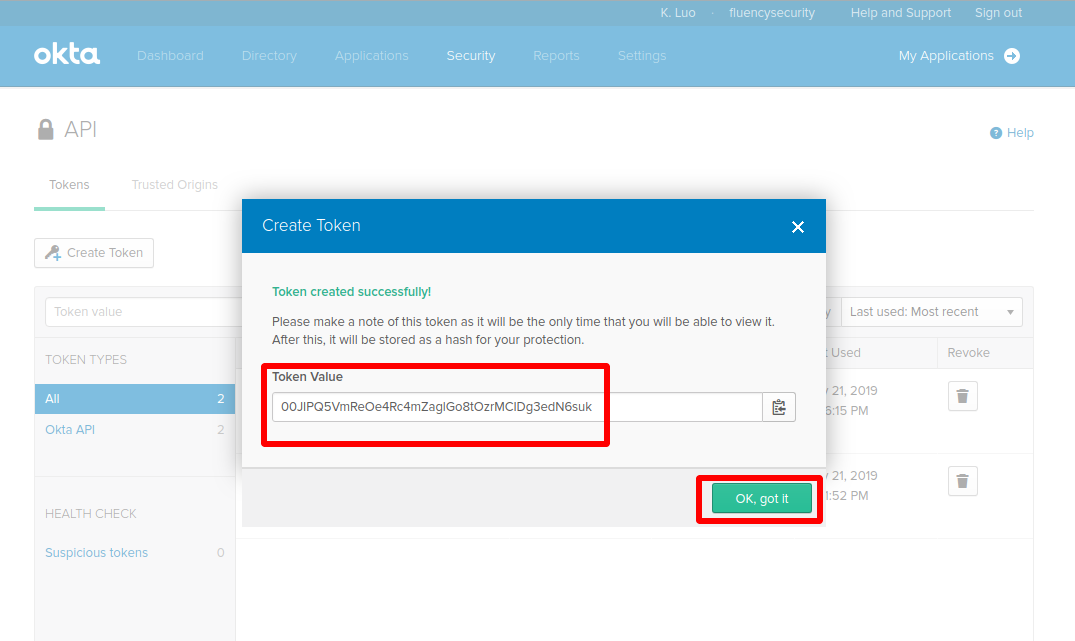Open the Reports menu
Viewport: 1075px width, 641px height.
coord(556,56)
